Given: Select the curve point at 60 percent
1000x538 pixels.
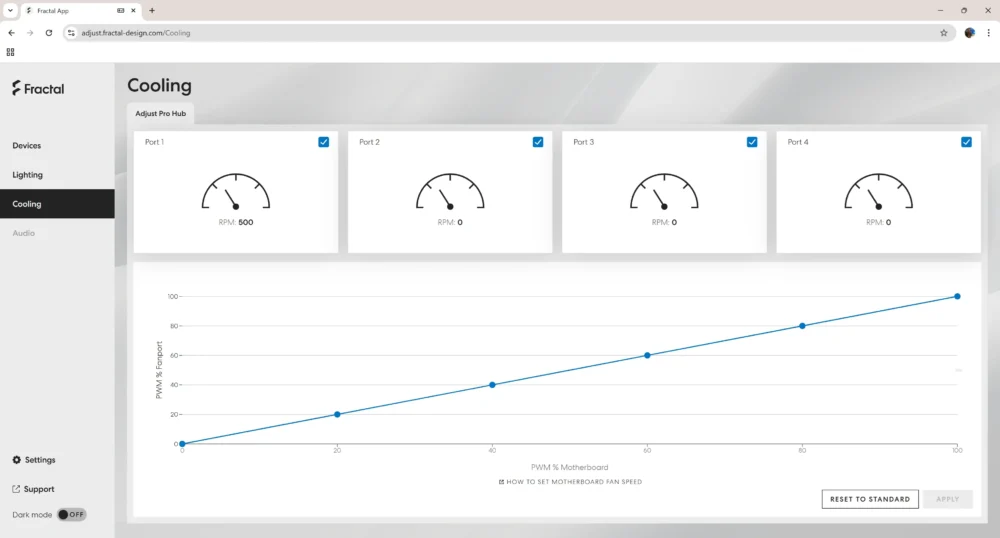Looking at the screenshot, I should click(x=647, y=355).
